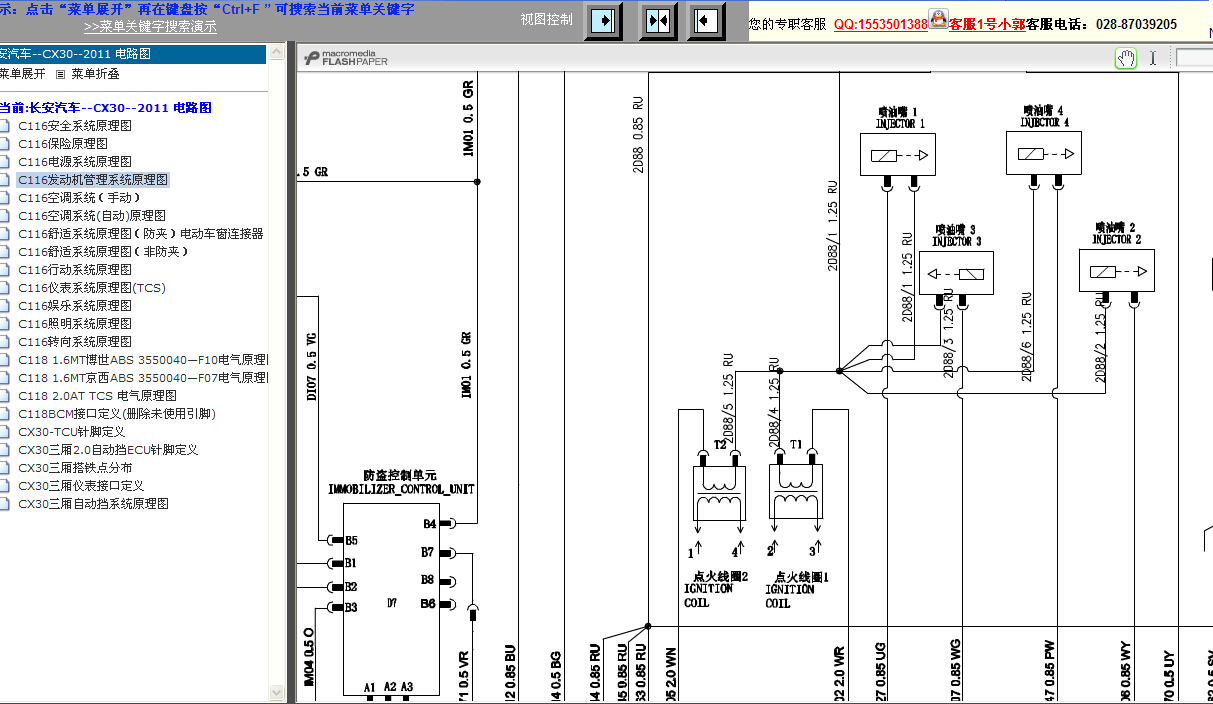Click the INJECTOR 1 symbol in diagram
1213x704 pixels.
pos(900,154)
